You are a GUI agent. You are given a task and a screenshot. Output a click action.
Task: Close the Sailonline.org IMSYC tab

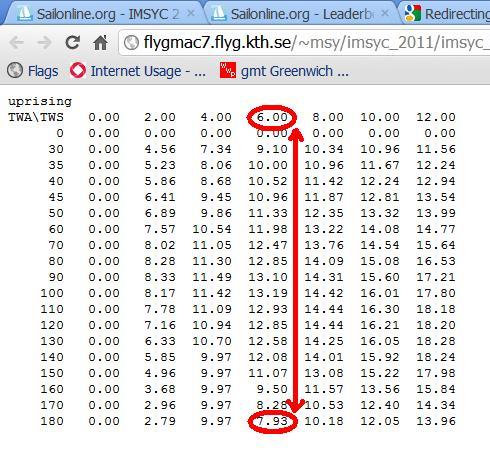(x=191, y=13)
